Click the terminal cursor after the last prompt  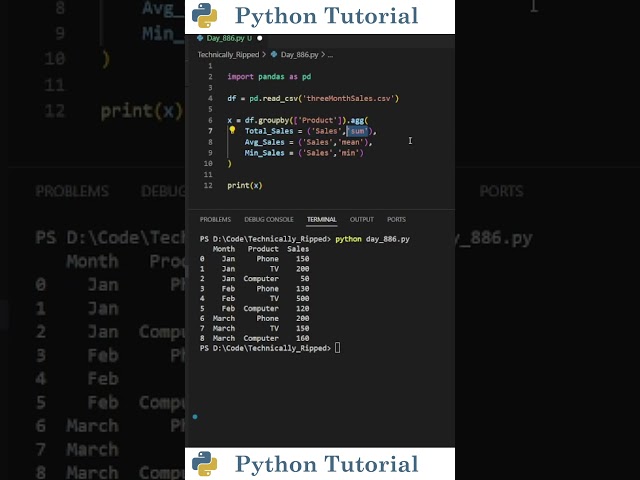338,348
